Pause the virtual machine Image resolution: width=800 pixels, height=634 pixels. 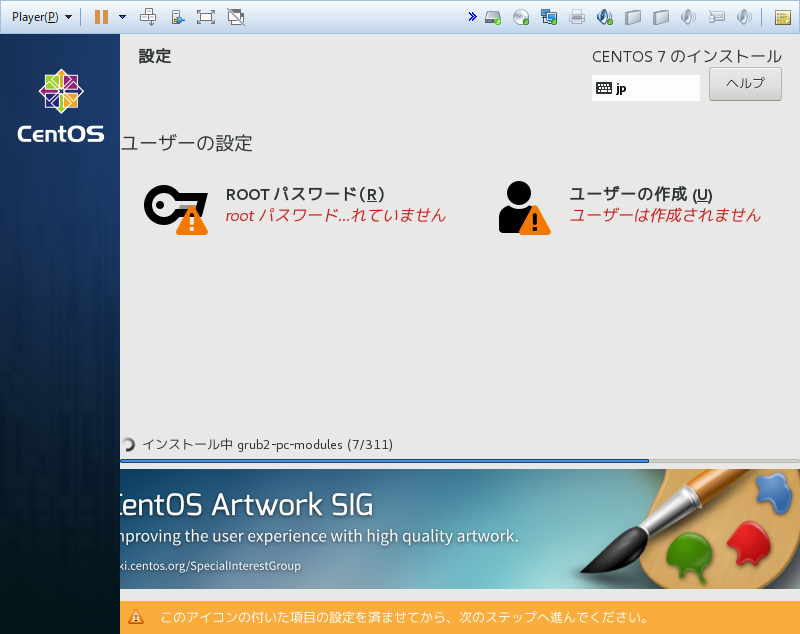[102, 17]
